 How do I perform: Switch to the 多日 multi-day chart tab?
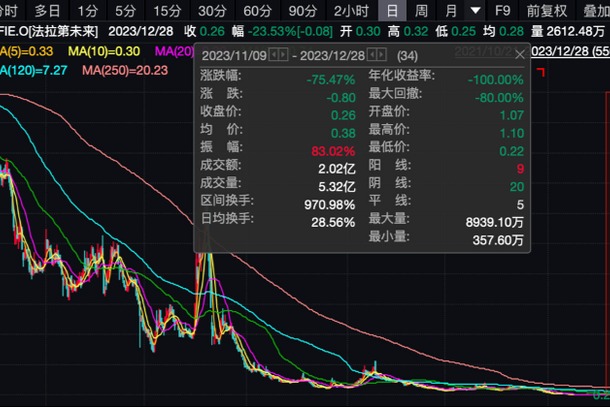tap(47, 11)
